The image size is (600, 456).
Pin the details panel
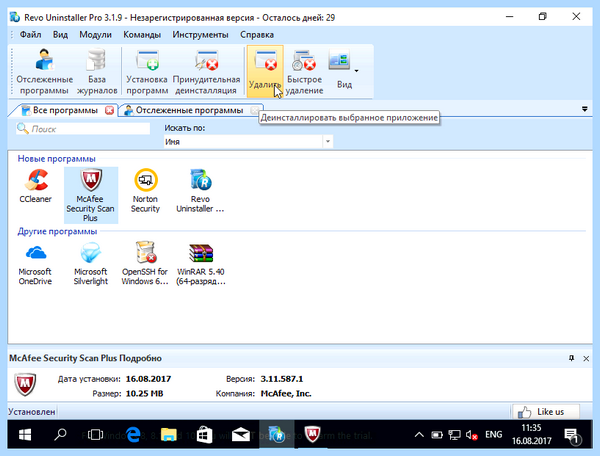[x=571, y=358]
